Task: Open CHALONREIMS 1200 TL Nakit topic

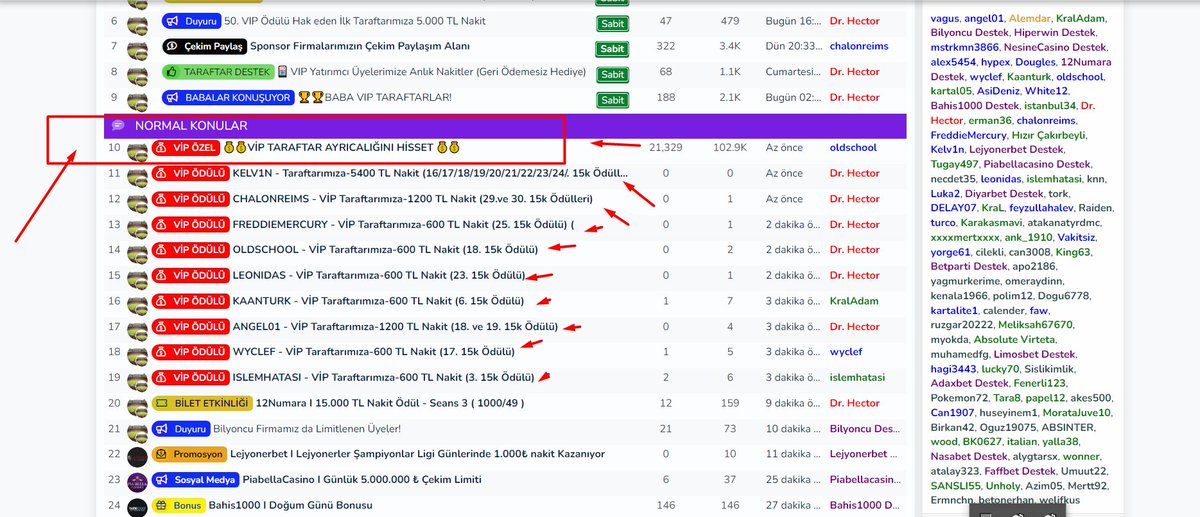Action: (x=412, y=199)
